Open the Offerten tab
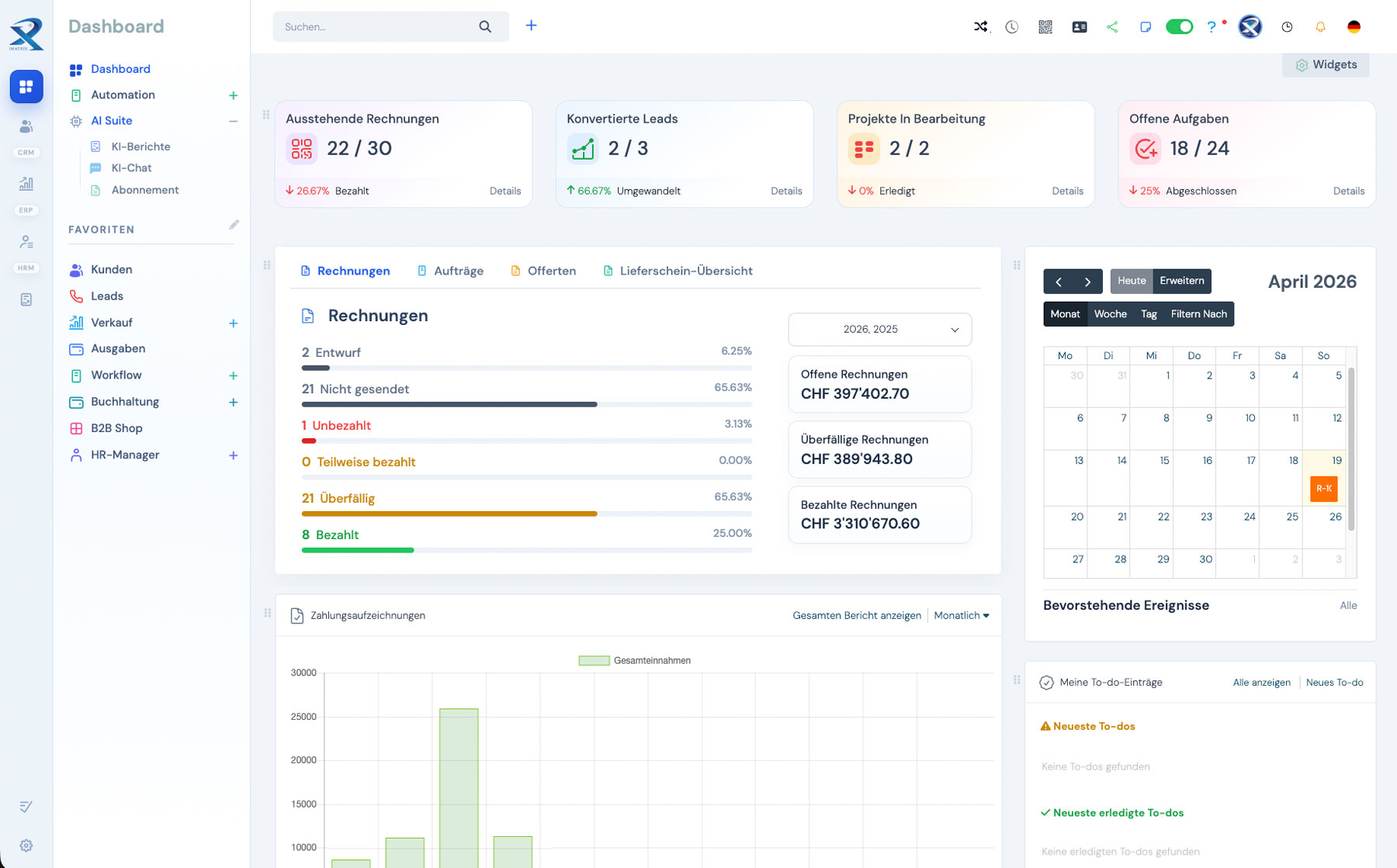The height and width of the screenshot is (868, 1397). click(552, 271)
